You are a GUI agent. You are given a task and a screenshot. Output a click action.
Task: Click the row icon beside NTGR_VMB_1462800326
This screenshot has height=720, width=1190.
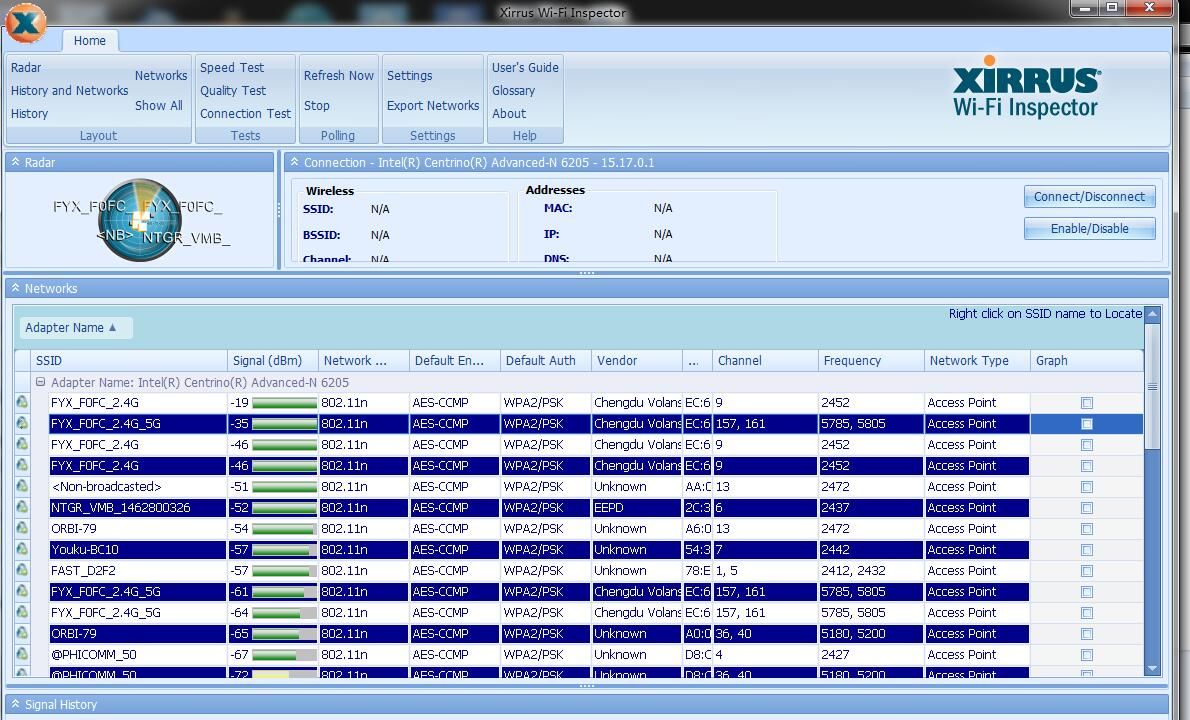(22, 508)
